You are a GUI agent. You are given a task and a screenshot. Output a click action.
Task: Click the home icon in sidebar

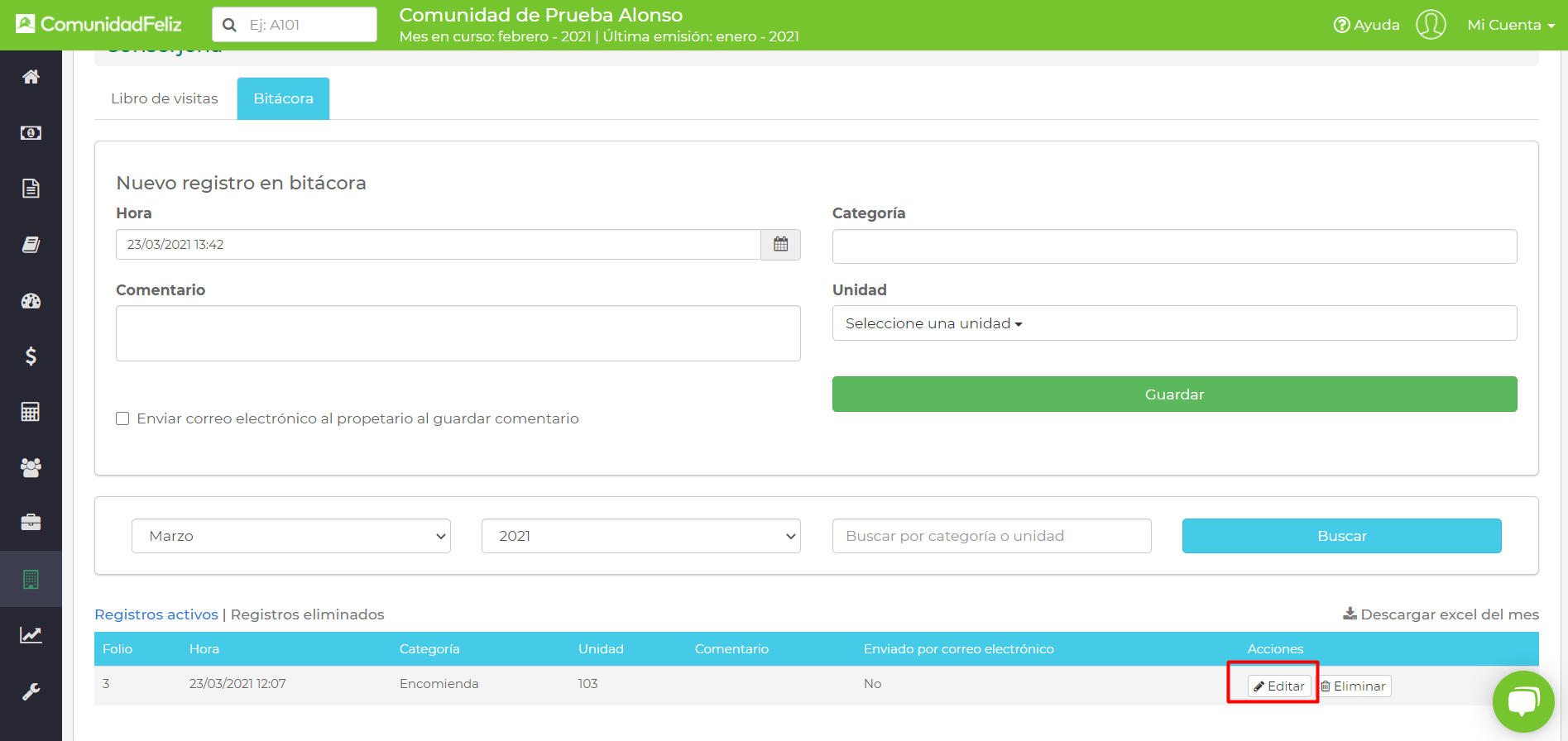pos(31,77)
